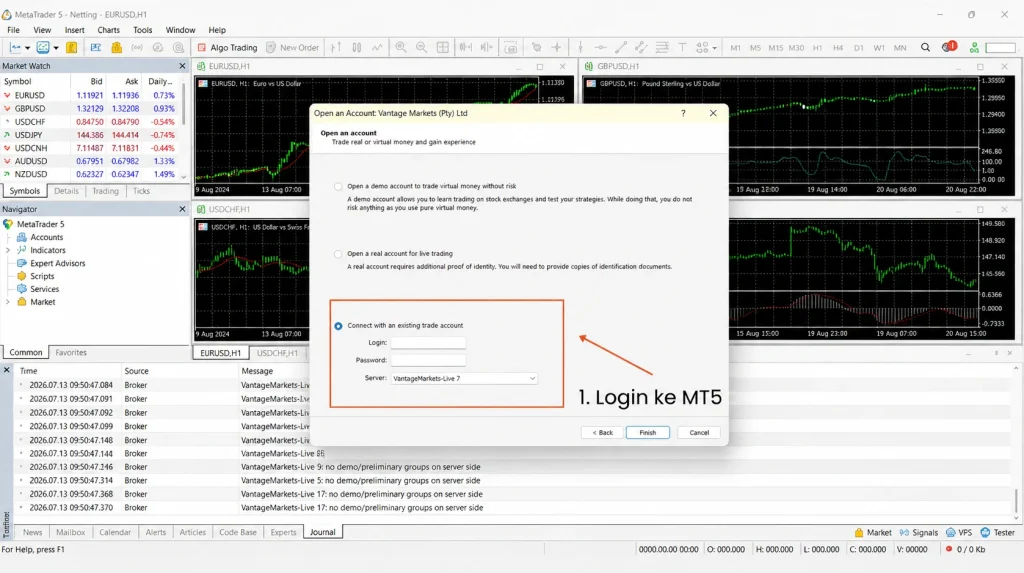The width and height of the screenshot is (1024, 573).
Task: Open the Server combo box
Action: [x=464, y=378]
